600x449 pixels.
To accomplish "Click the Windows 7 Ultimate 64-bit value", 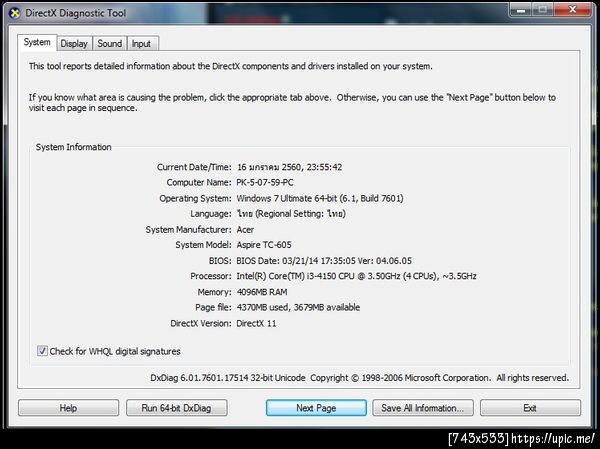I will pyautogui.click(x=320, y=198).
